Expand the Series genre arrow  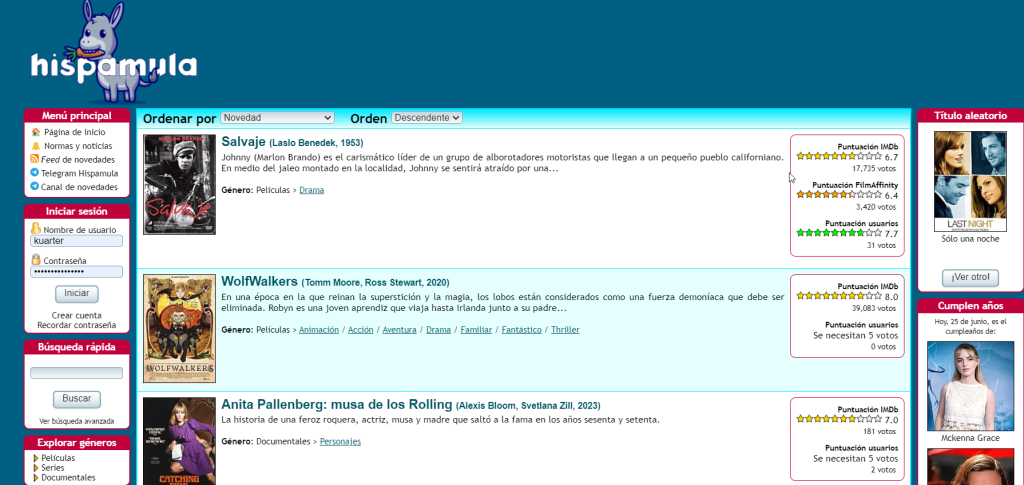36,468
